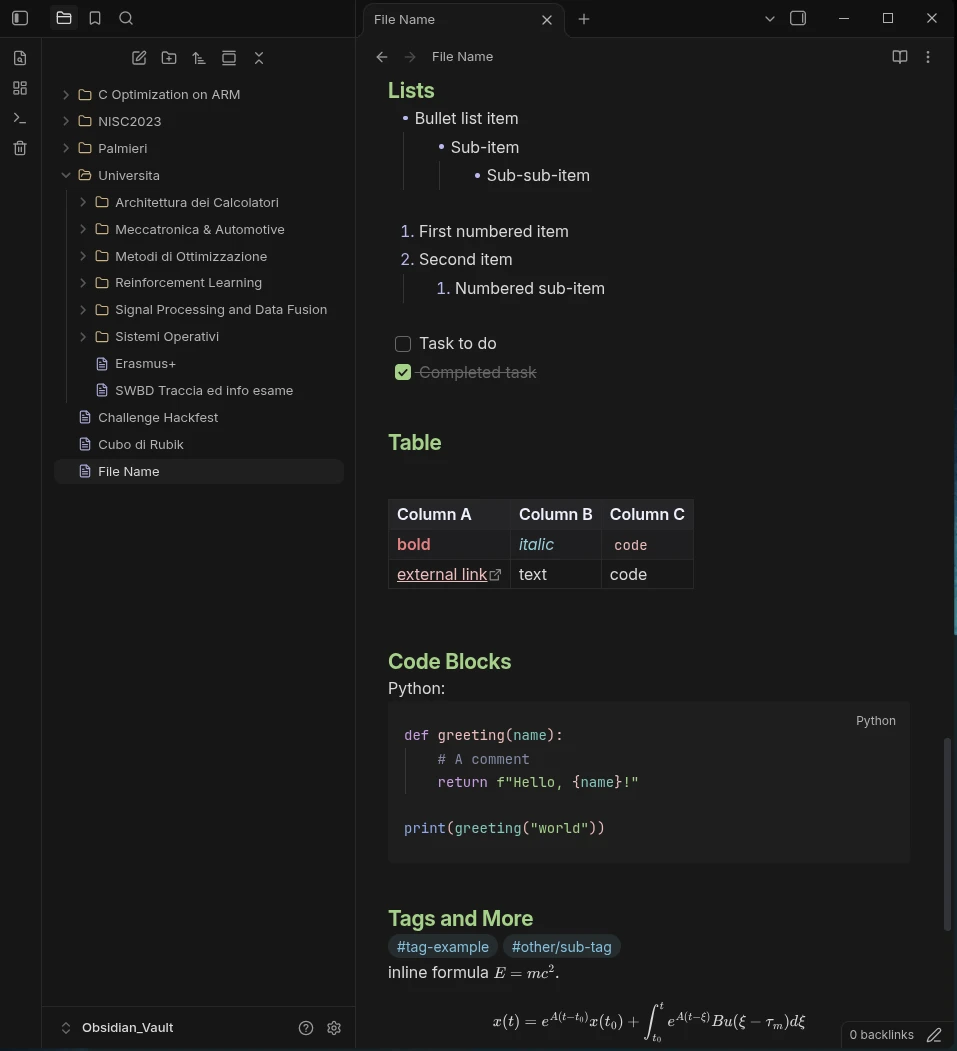Open settings gear icon

point(334,1028)
